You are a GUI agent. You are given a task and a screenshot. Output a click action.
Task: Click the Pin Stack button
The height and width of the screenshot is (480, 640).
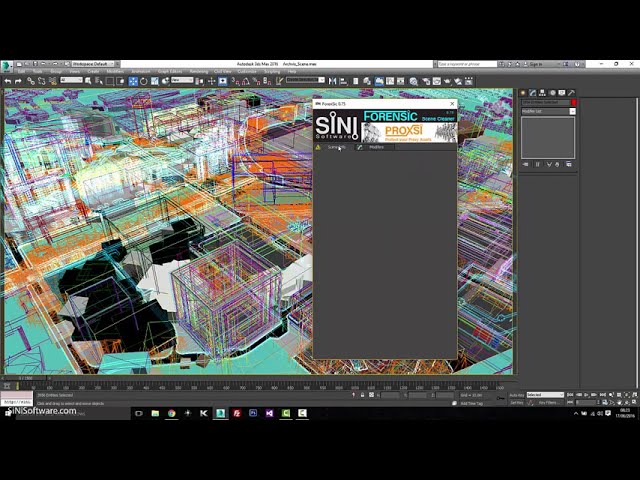coord(526,164)
